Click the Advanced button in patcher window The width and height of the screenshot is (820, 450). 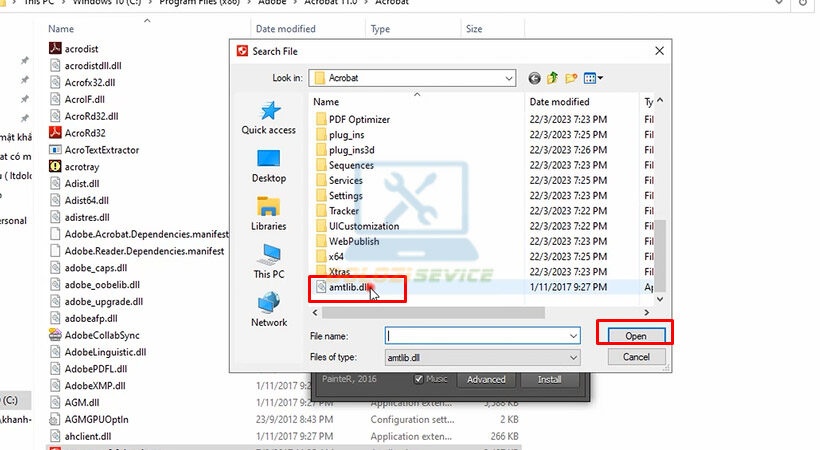486,379
